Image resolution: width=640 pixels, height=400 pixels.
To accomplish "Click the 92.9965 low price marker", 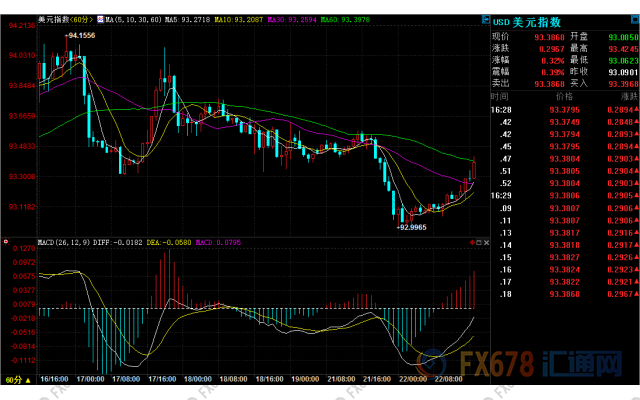I will tap(411, 227).
